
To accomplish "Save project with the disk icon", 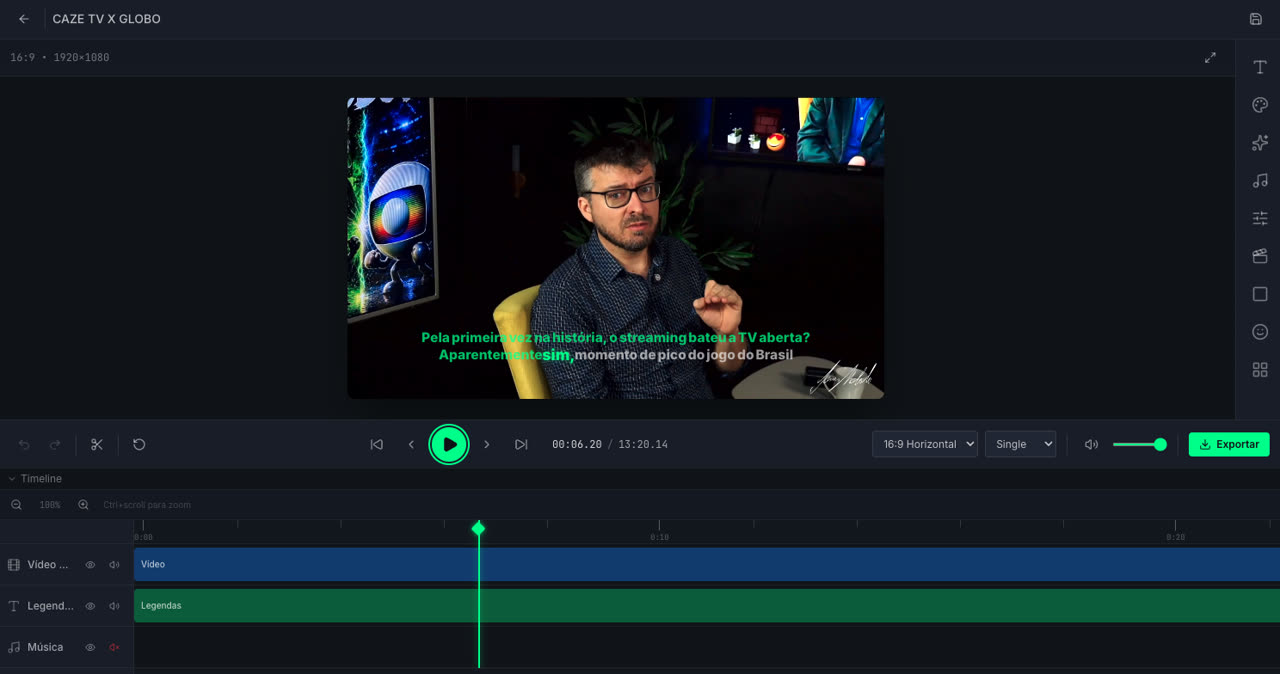I will [x=1256, y=19].
